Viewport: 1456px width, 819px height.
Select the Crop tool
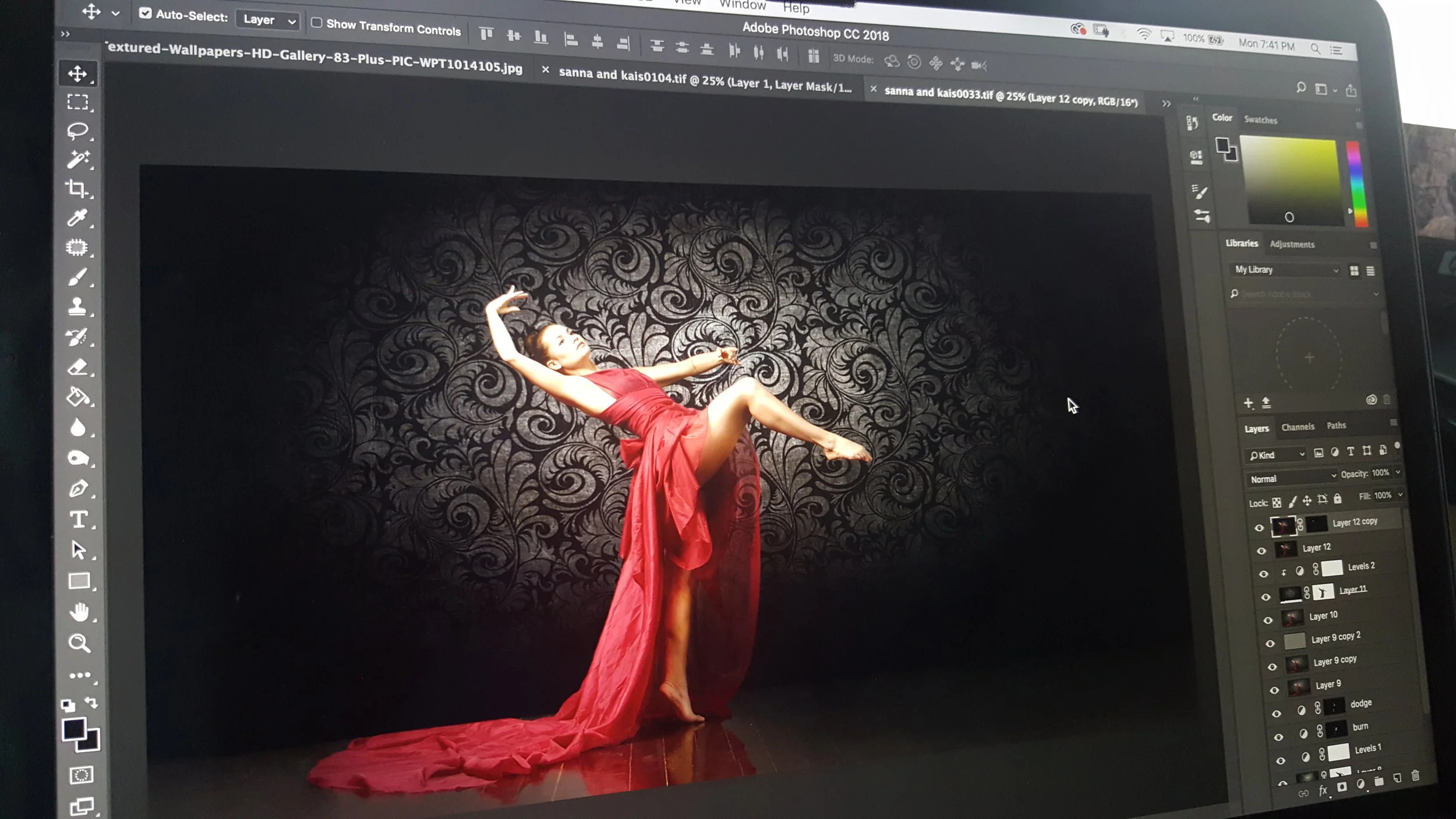pos(77,189)
